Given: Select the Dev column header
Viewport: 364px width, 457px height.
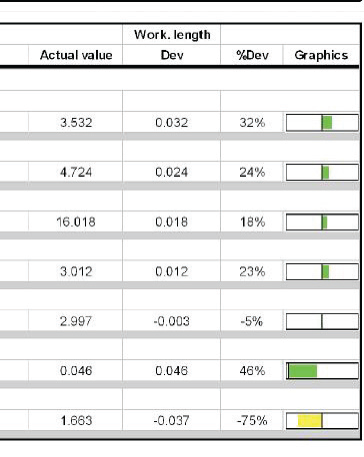Looking at the screenshot, I should click(172, 55).
